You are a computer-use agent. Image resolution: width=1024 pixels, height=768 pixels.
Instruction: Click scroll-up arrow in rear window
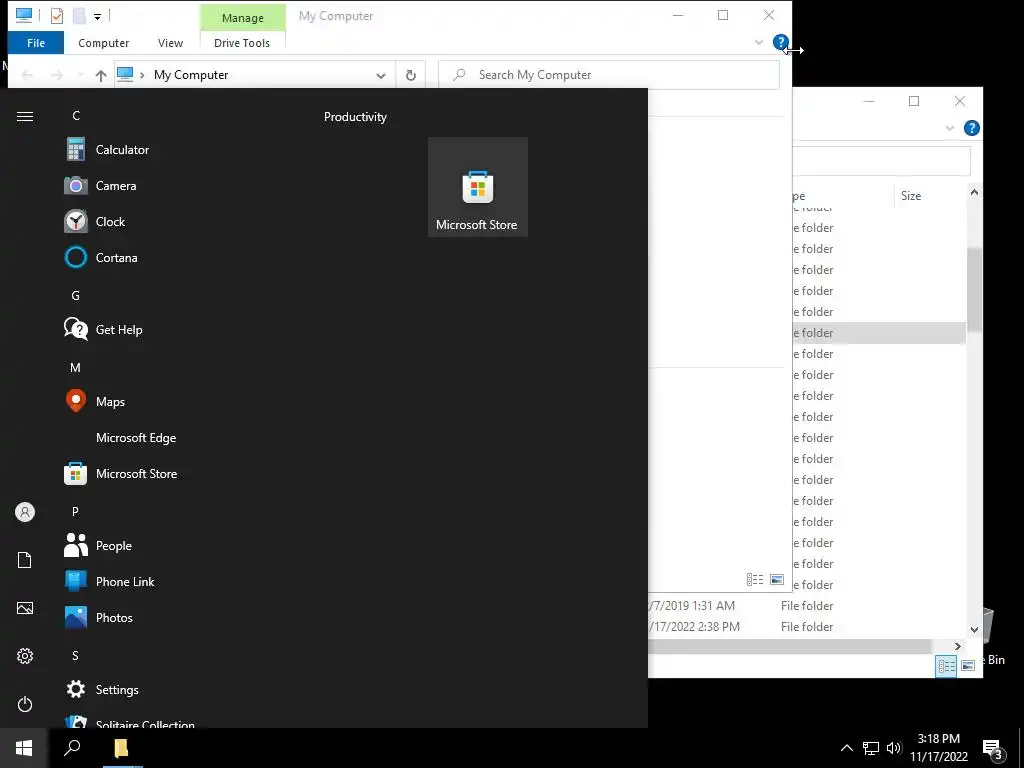pos(974,192)
